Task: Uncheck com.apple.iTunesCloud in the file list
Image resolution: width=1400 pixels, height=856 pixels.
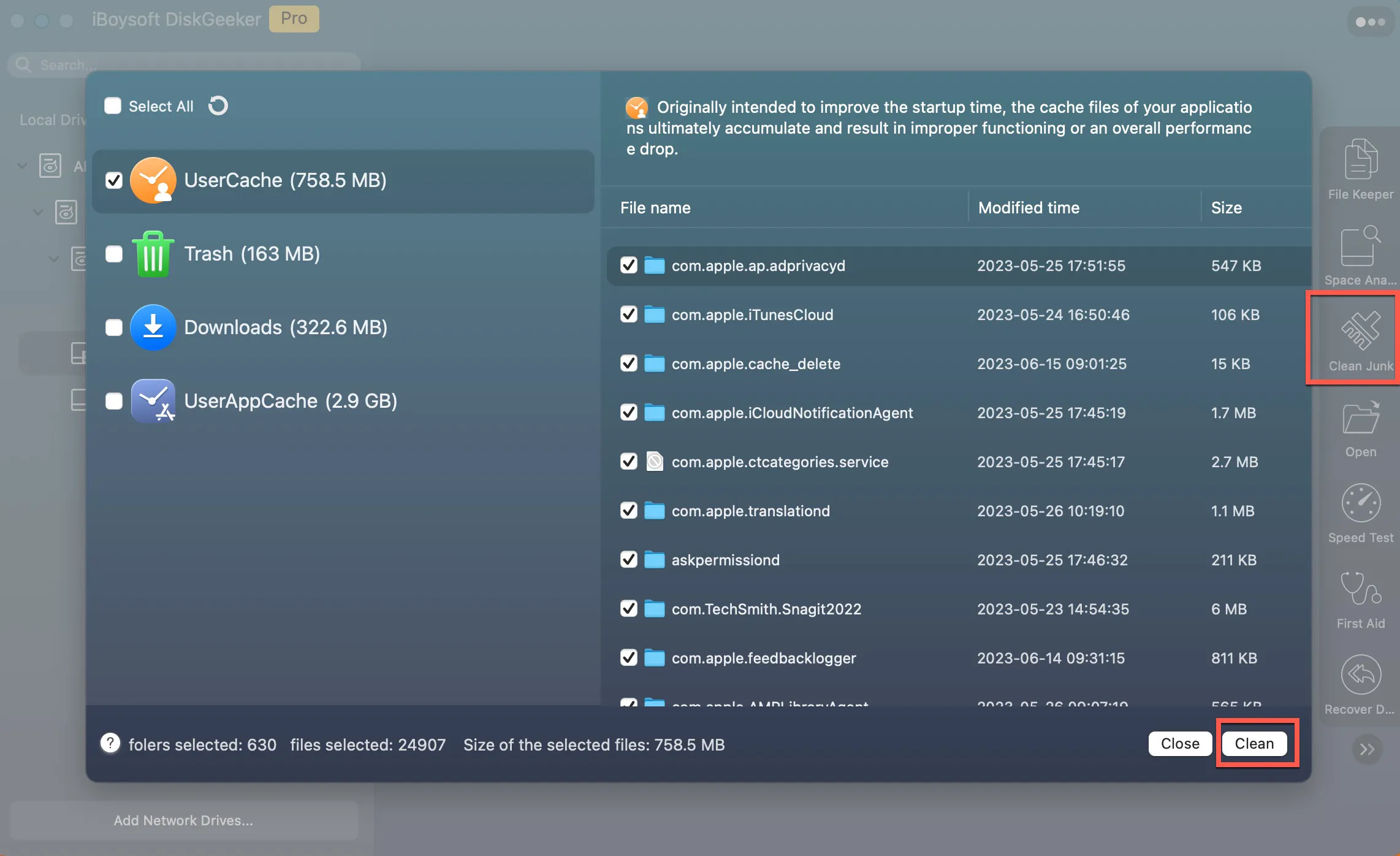Action: [x=629, y=315]
